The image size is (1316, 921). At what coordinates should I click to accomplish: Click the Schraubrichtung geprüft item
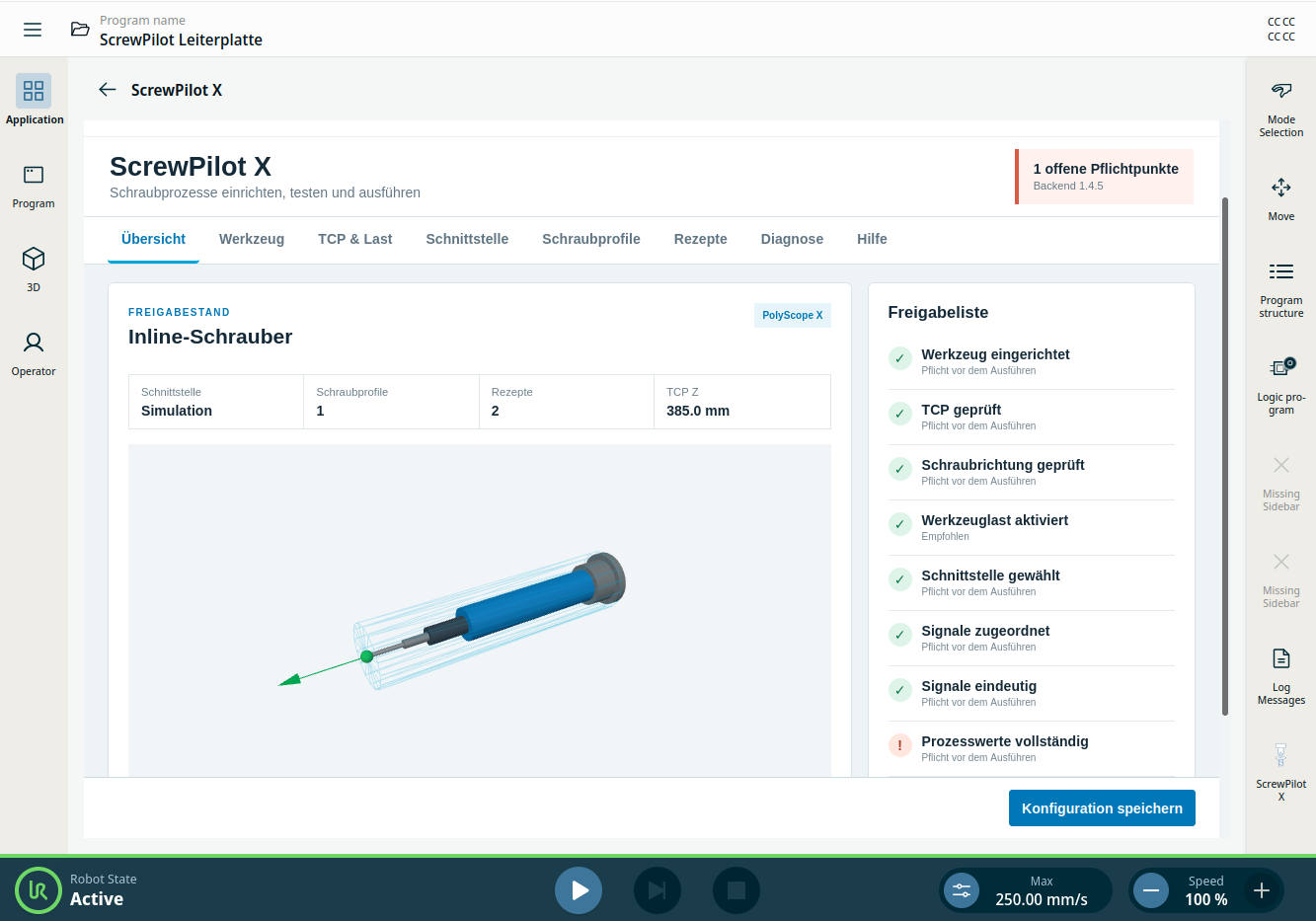pos(1032,472)
